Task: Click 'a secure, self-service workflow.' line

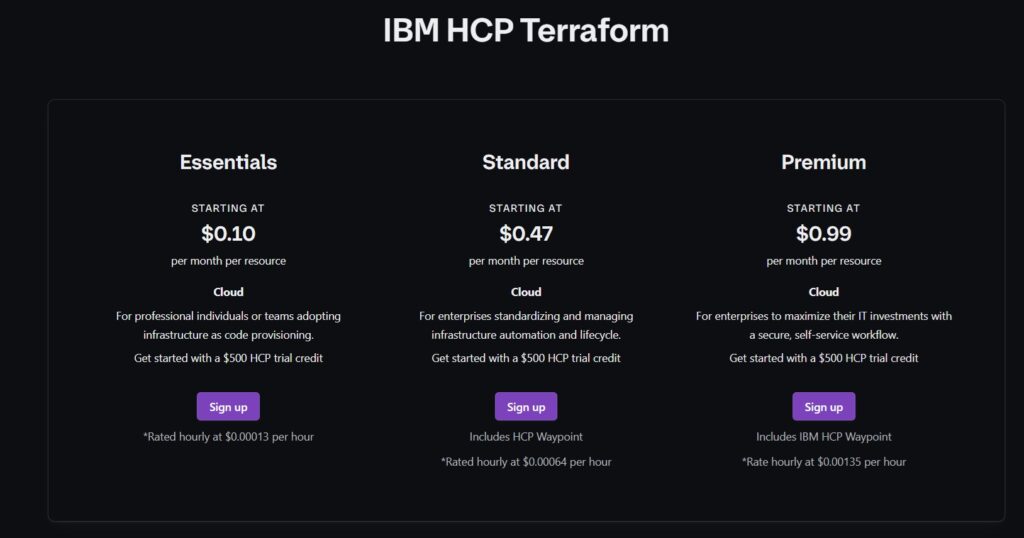Action: tap(824, 335)
